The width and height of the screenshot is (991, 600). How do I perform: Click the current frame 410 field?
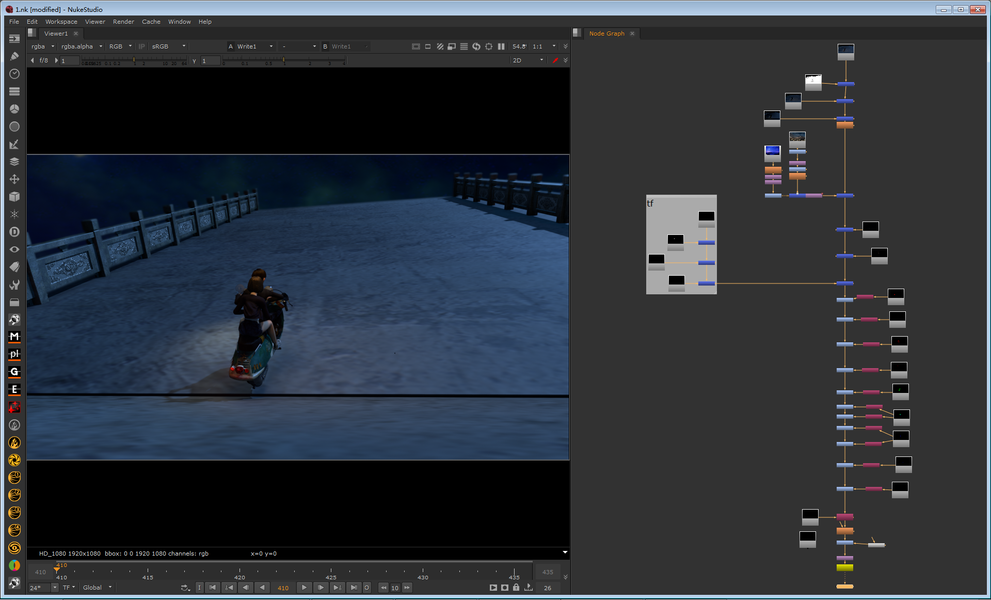pos(283,587)
